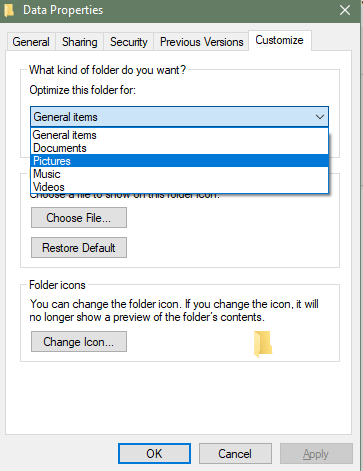The height and width of the screenshot is (471, 363).
Task: Select the Customize tab
Action: pos(279,40)
